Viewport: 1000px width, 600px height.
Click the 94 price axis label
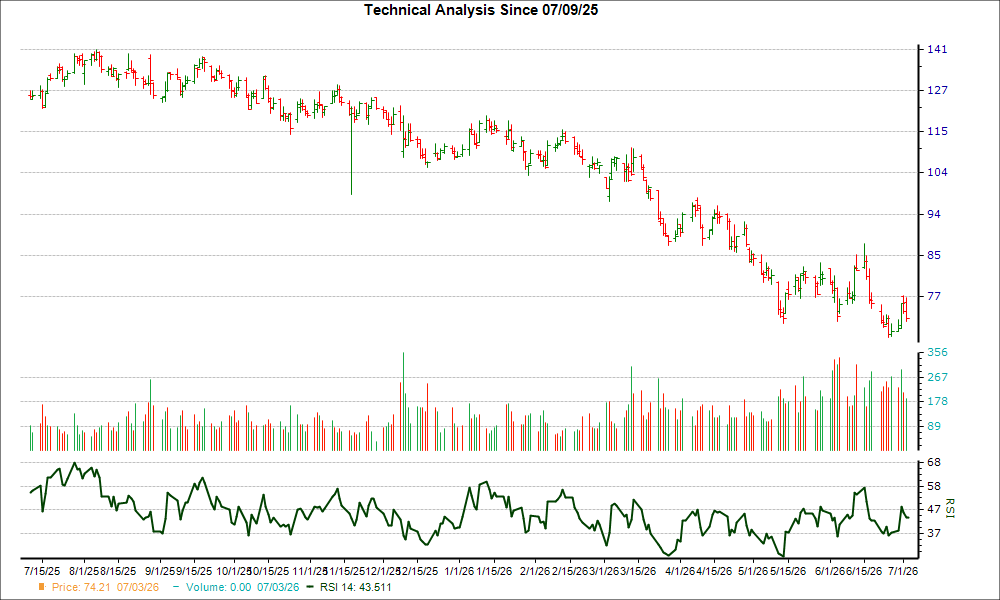click(934, 214)
